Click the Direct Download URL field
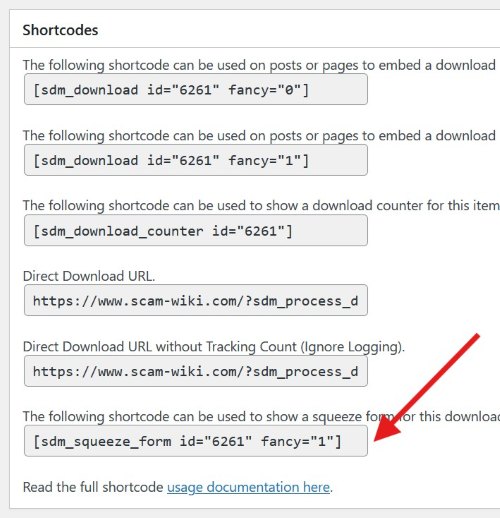The image size is (500, 518). 196,300
